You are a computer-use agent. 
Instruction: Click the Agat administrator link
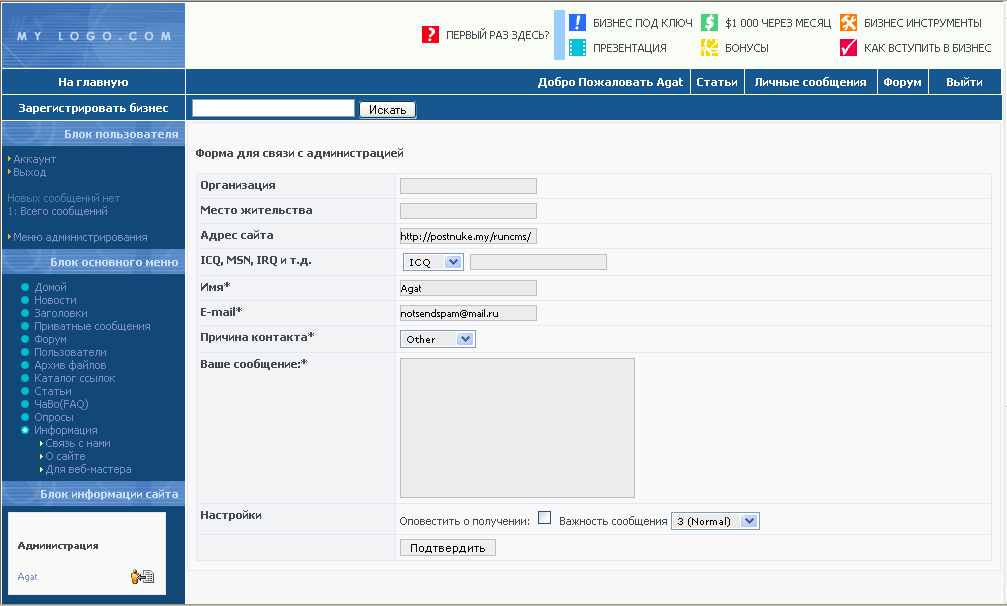pyautogui.click(x=27, y=576)
